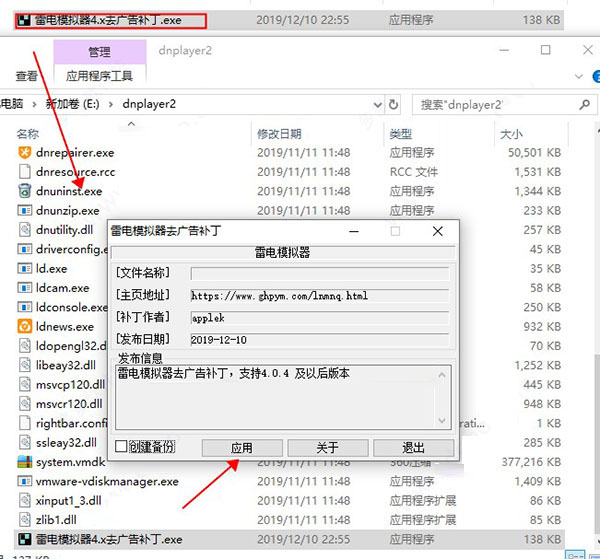Click the info box scroll up arrow
The image size is (600, 559).
[442, 375]
